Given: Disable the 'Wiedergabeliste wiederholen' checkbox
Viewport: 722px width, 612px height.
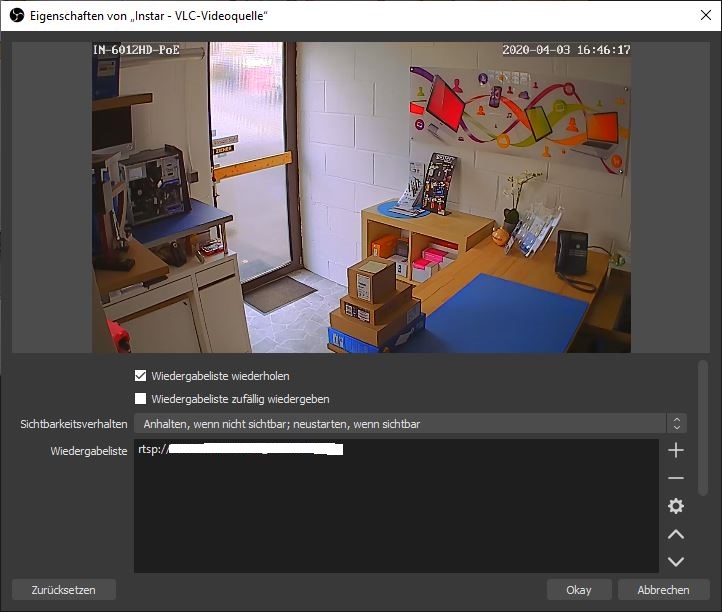Looking at the screenshot, I should 141,376.
